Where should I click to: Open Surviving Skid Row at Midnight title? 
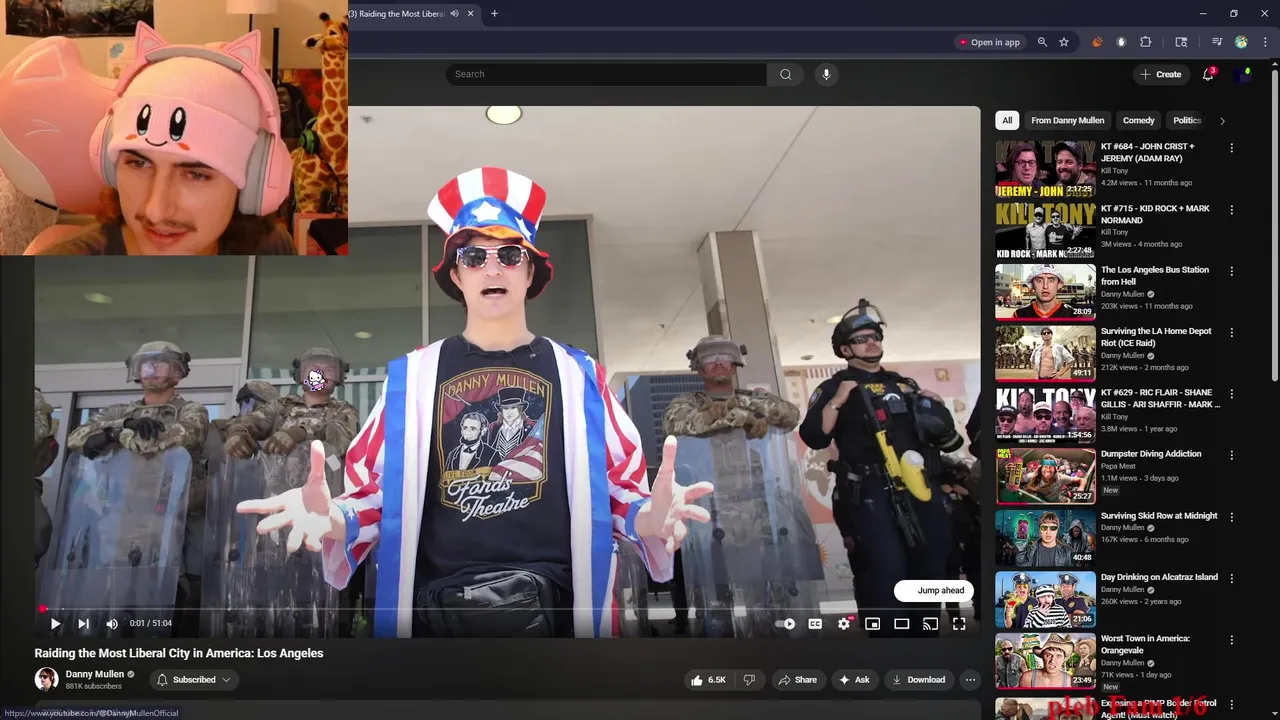1159,516
